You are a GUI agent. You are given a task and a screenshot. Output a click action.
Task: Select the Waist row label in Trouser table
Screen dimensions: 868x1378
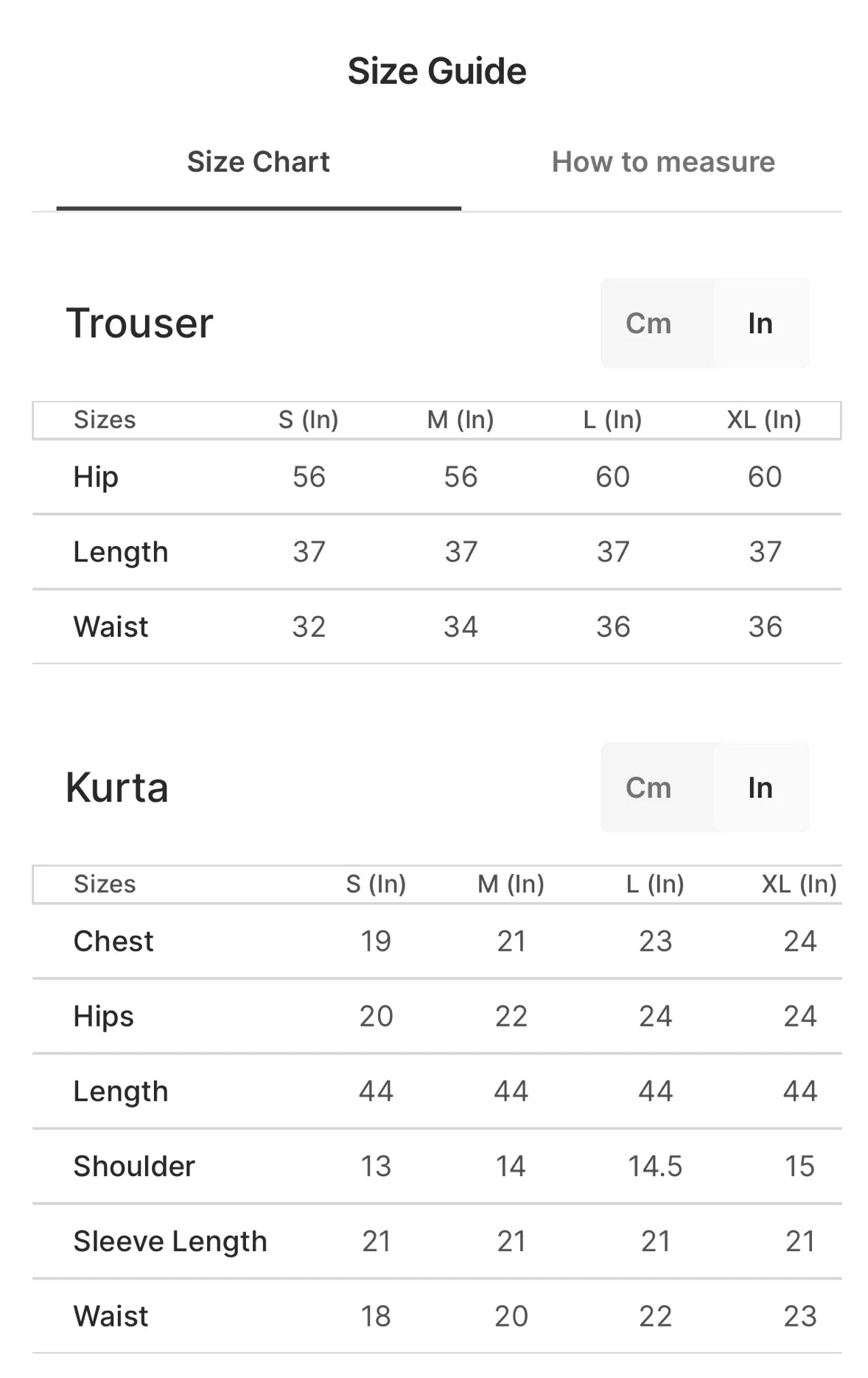(111, 627)
